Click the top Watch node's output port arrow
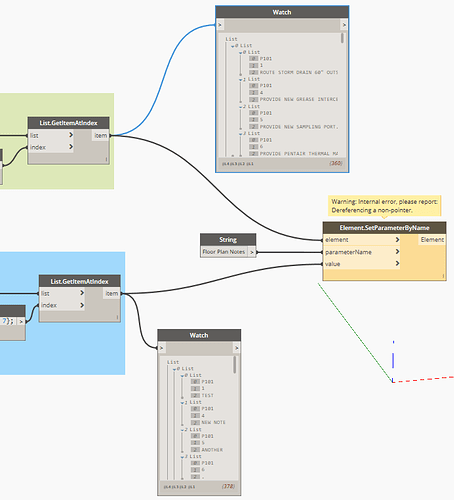The width and height of the screenshot is (454, 500). pos(344,25)
